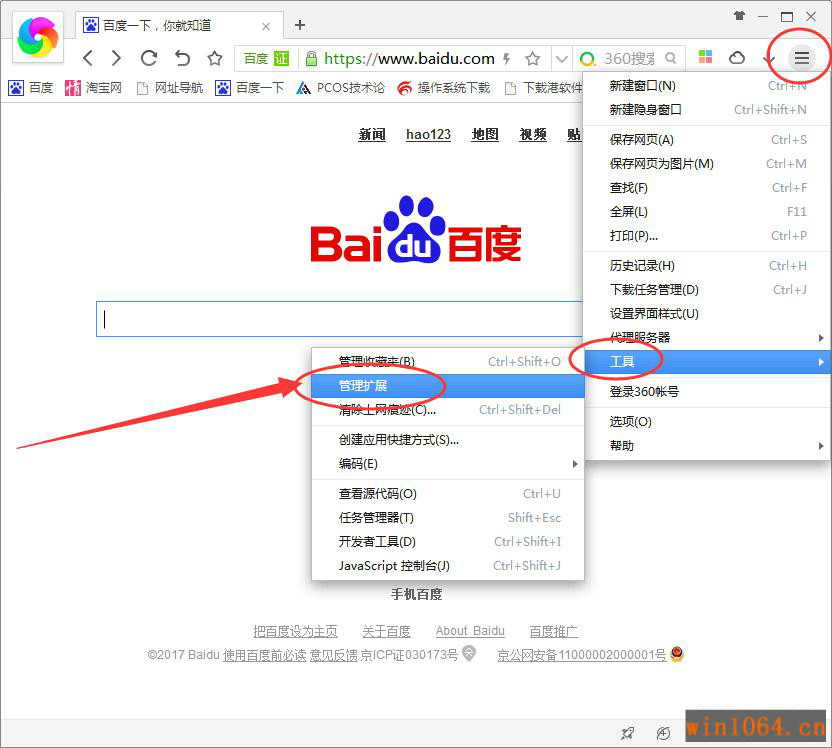Click the 360 browser colorful logo
Screen dimensions: 832x748
[x=37, y=37]
